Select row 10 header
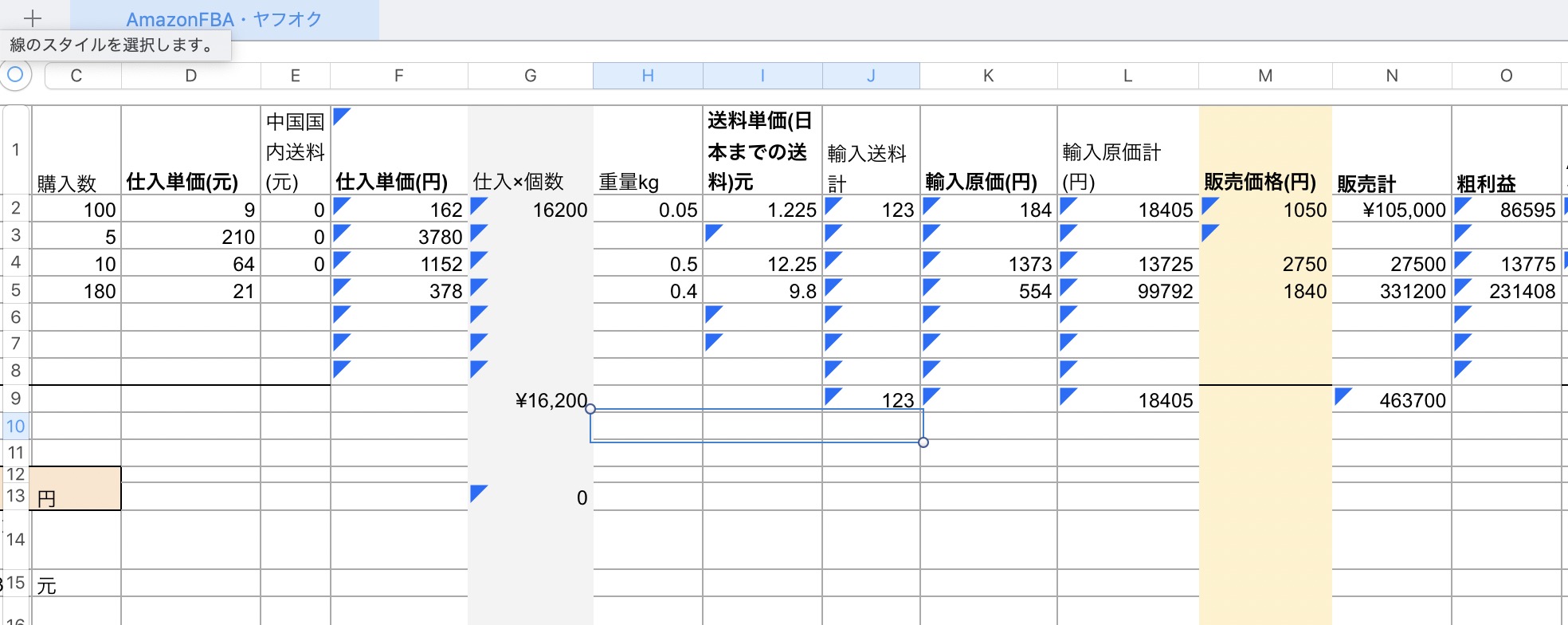The image size is (1568, 625). 15,426
